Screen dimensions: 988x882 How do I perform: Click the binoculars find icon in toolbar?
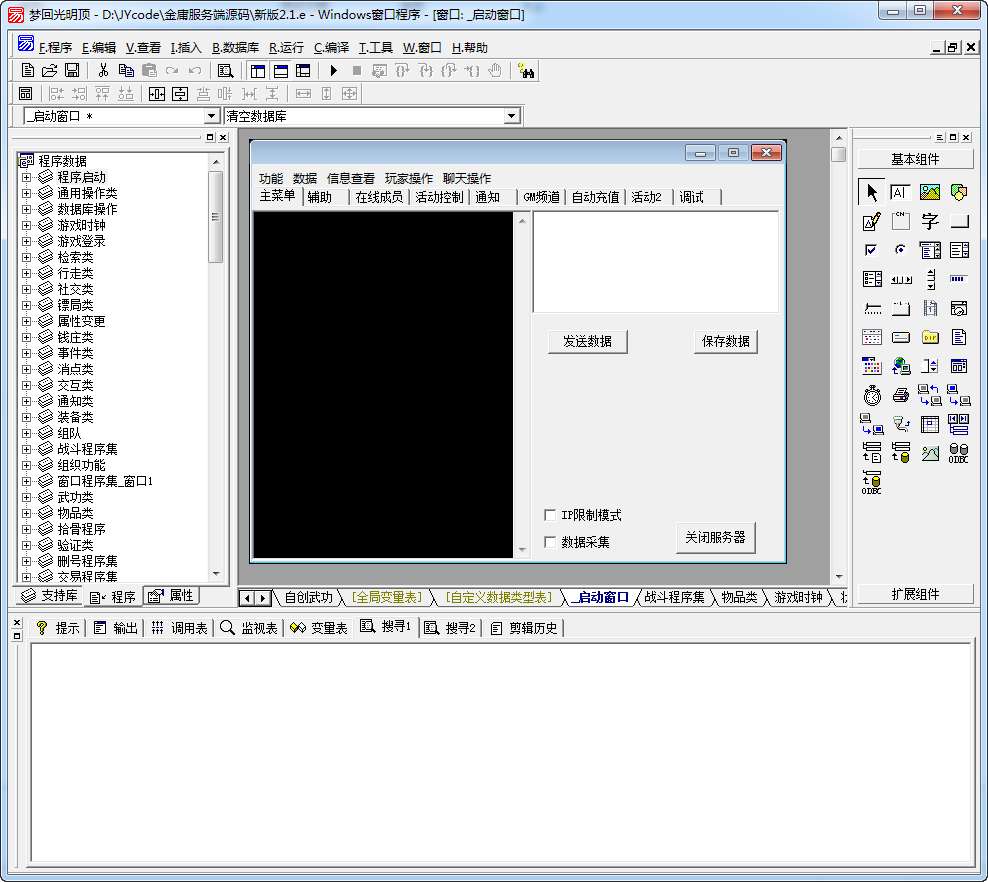click(526, 71)
